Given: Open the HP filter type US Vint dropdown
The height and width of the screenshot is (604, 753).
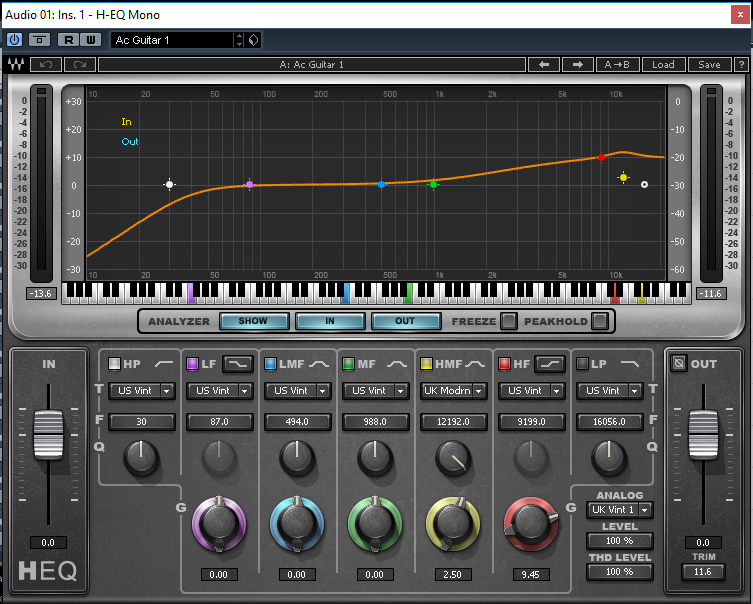Looking at the screenshot, I should click(x=142, y=391).
